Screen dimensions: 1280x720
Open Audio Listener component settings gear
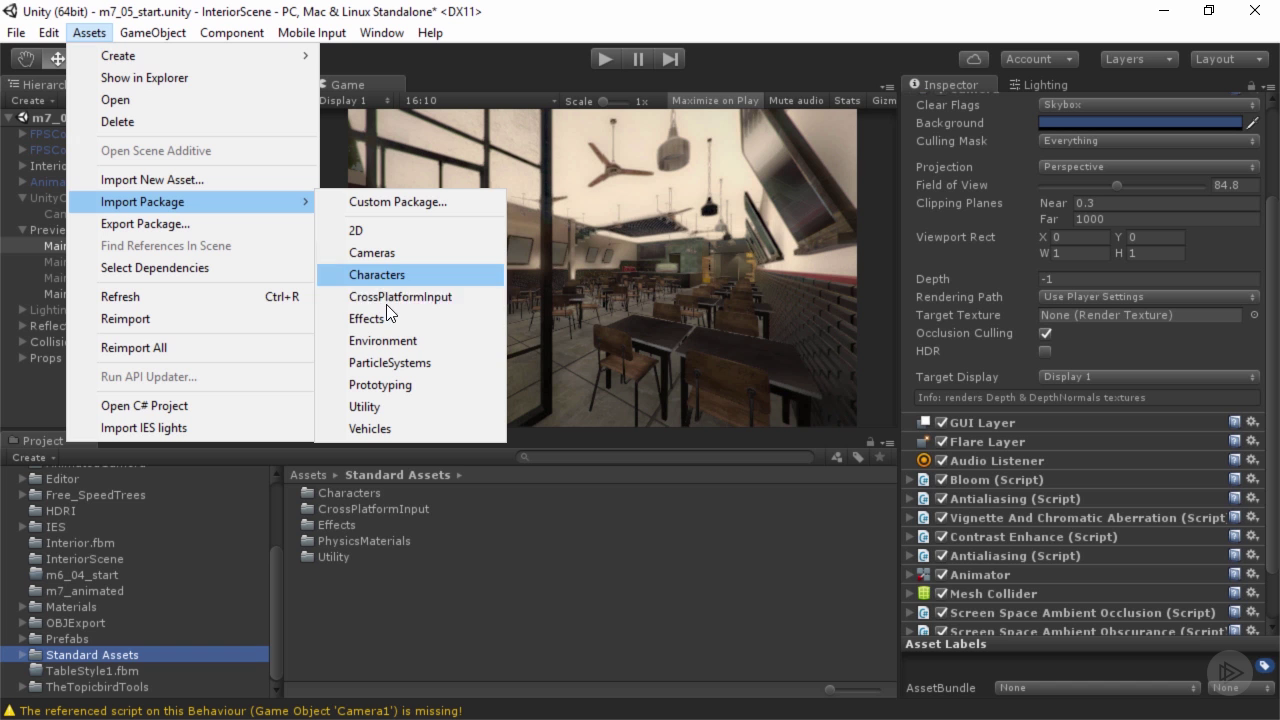tap(1252, 460)
